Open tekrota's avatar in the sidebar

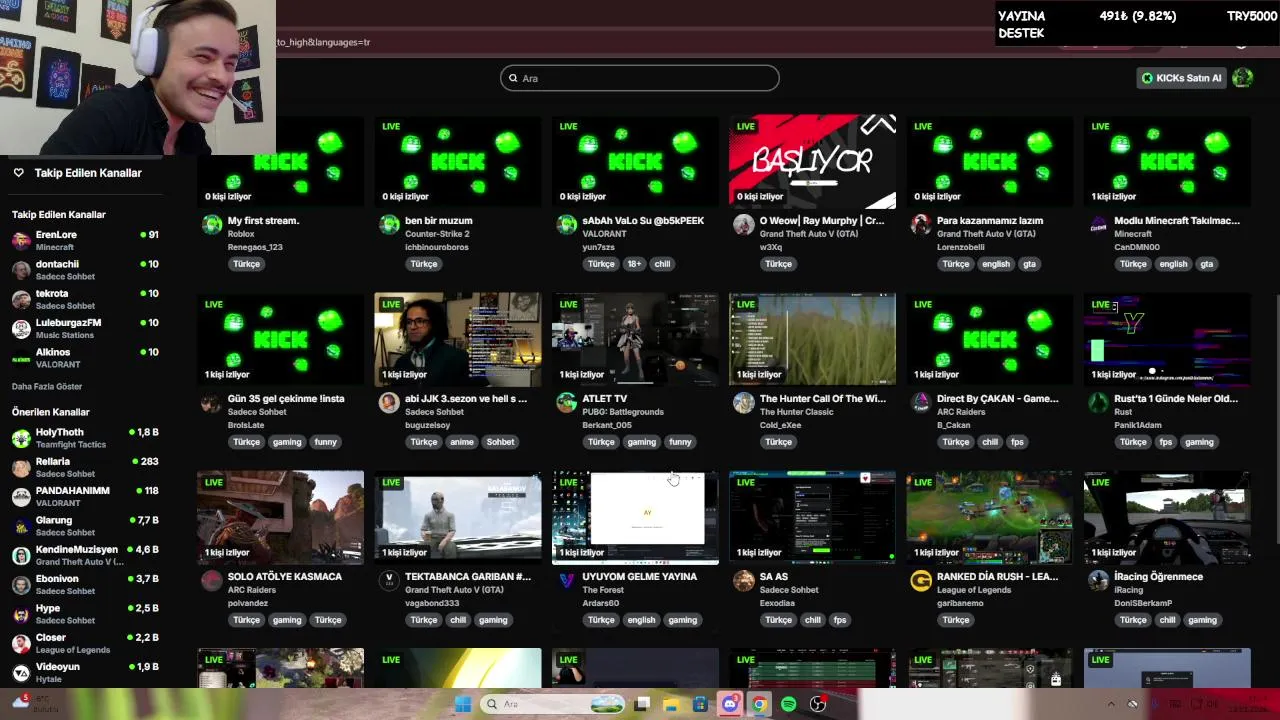coord(21,299)
